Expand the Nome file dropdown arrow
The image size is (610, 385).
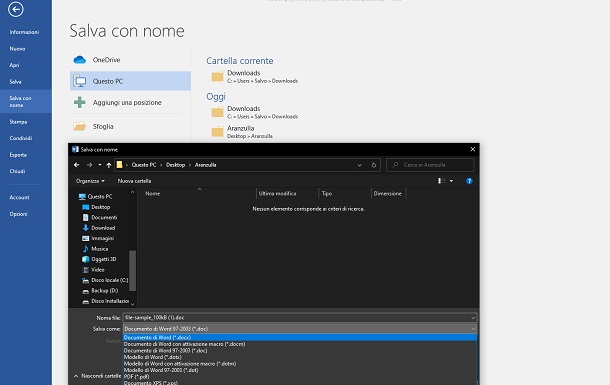point(473,318)
